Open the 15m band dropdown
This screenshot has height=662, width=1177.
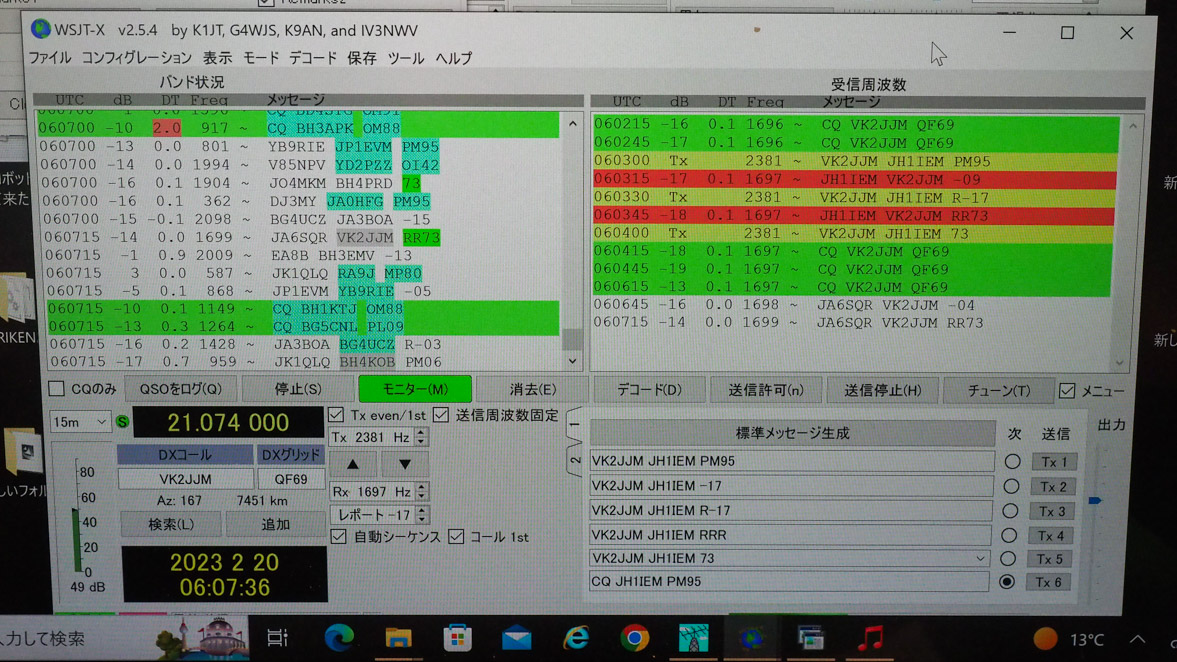[80, 423]
